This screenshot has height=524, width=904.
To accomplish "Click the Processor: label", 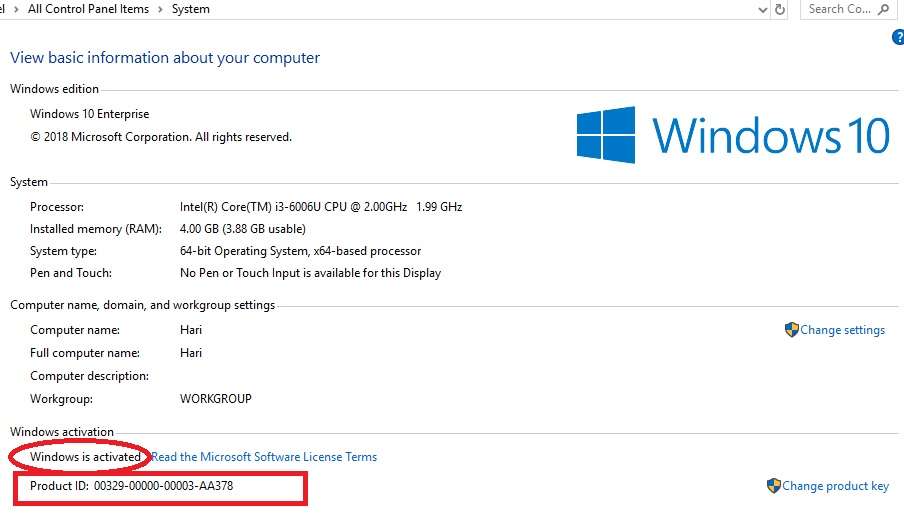I will tap(57, 207).
